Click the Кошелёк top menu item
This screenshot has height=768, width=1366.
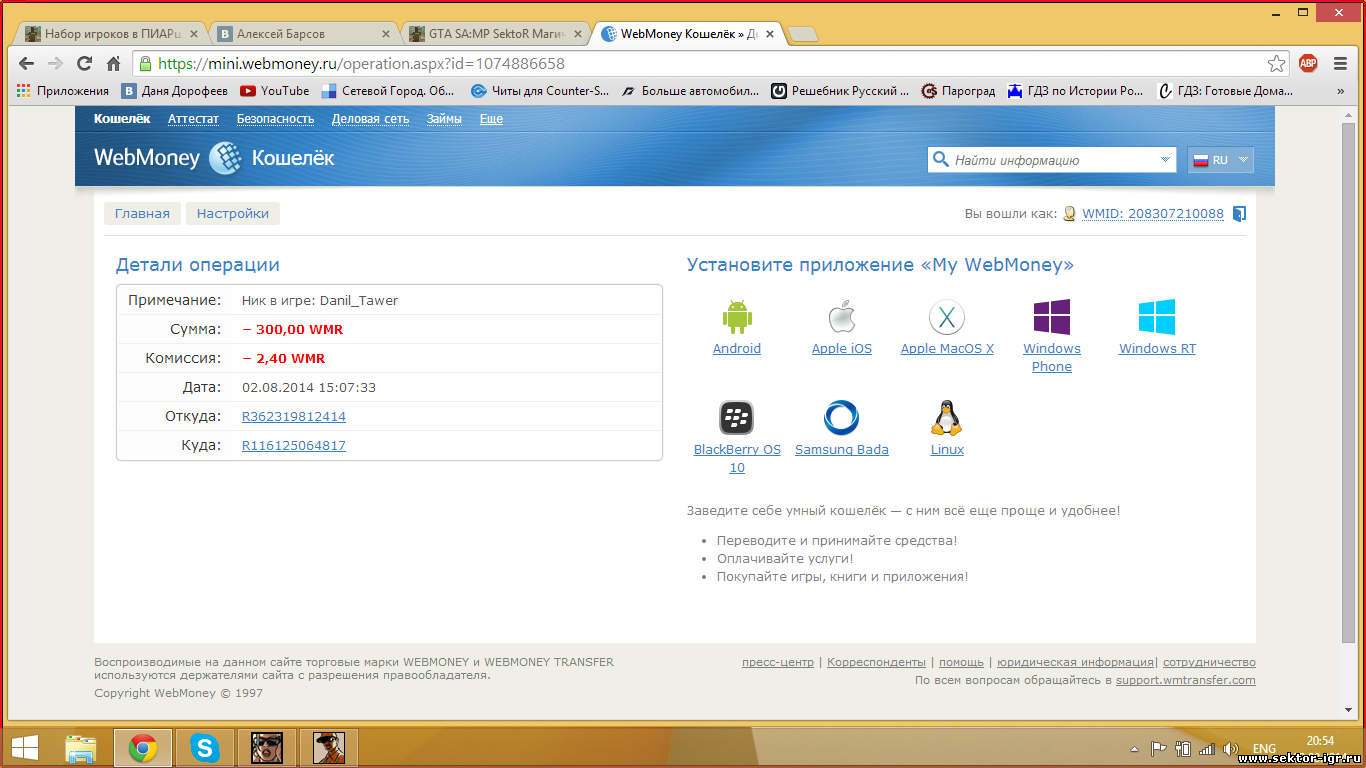pyautogui.click(x=122, y=119)
